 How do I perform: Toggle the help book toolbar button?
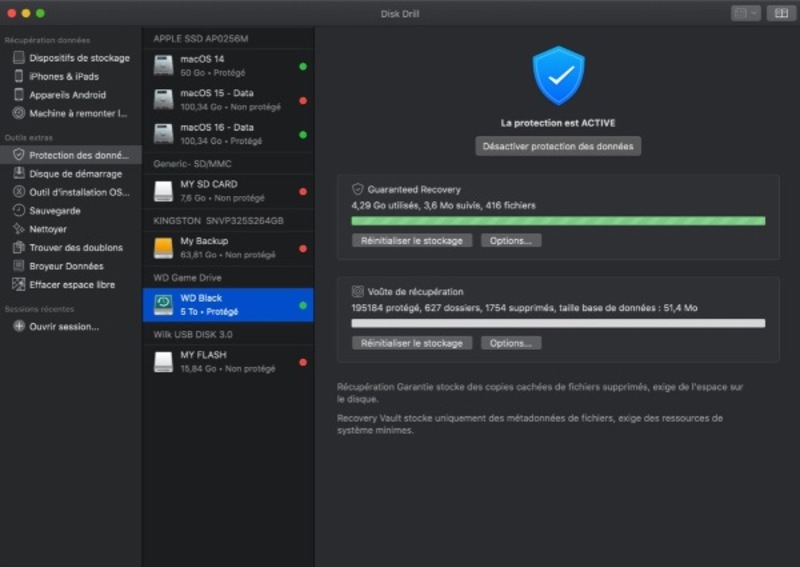click(x=781, y=13)
